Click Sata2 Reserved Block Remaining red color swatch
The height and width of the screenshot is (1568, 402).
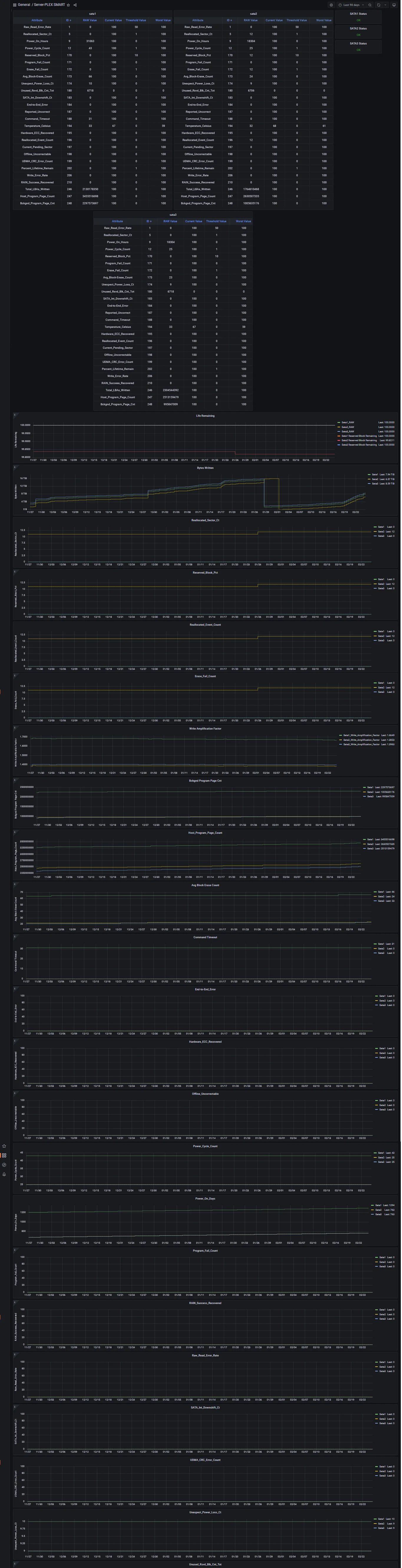coord(339,440)
